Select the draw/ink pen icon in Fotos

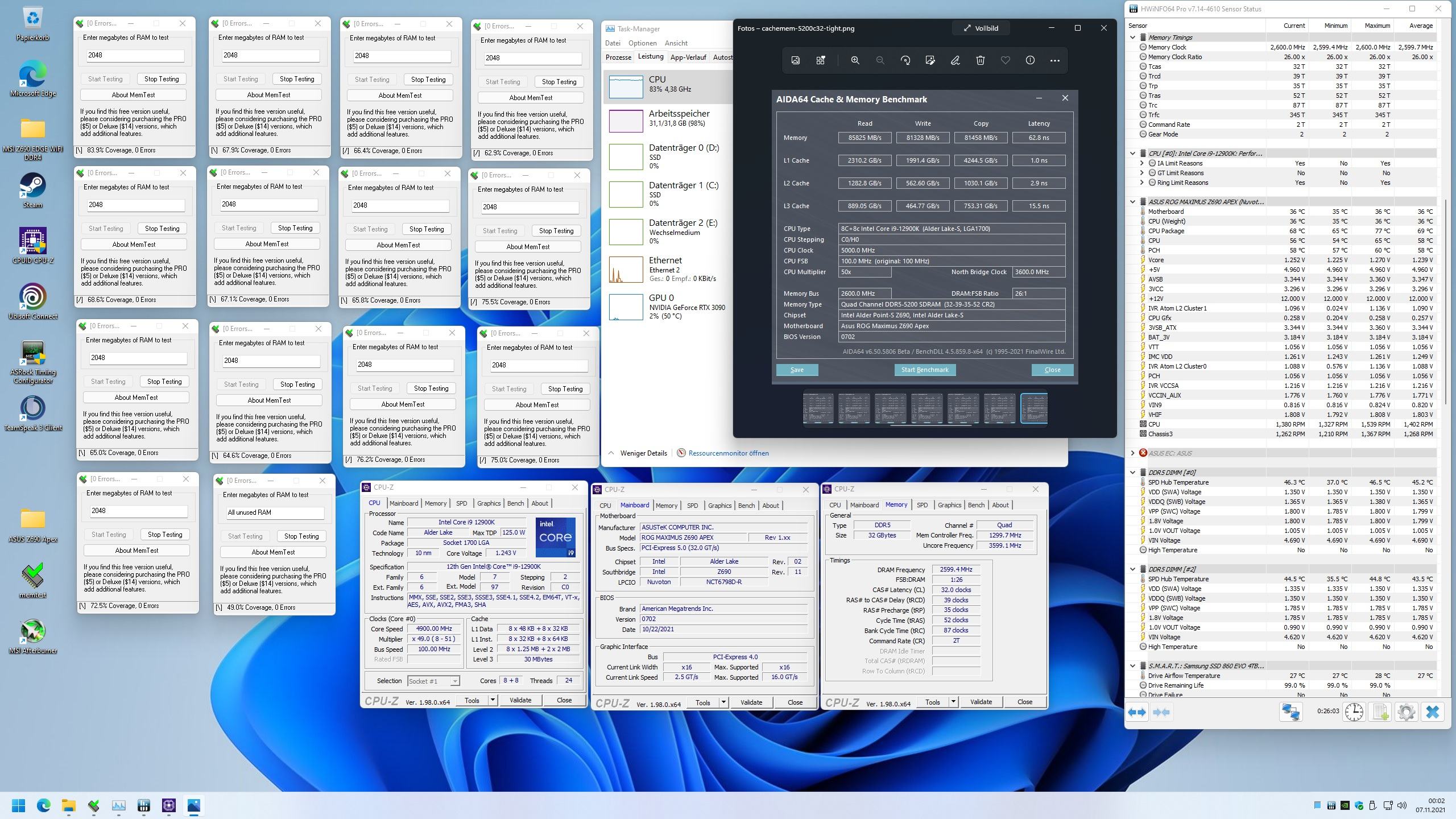tap(955, 60)
